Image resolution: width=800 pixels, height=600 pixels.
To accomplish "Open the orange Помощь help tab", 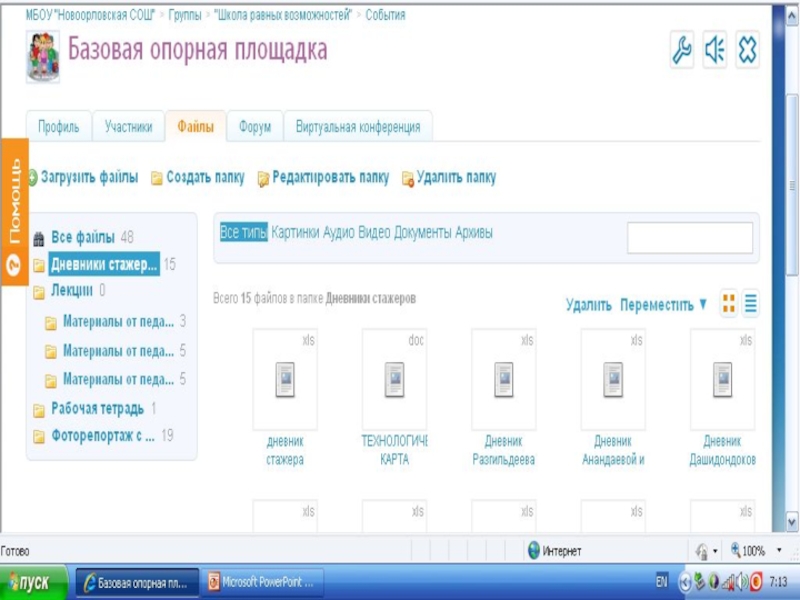I will tap(14, 212).
